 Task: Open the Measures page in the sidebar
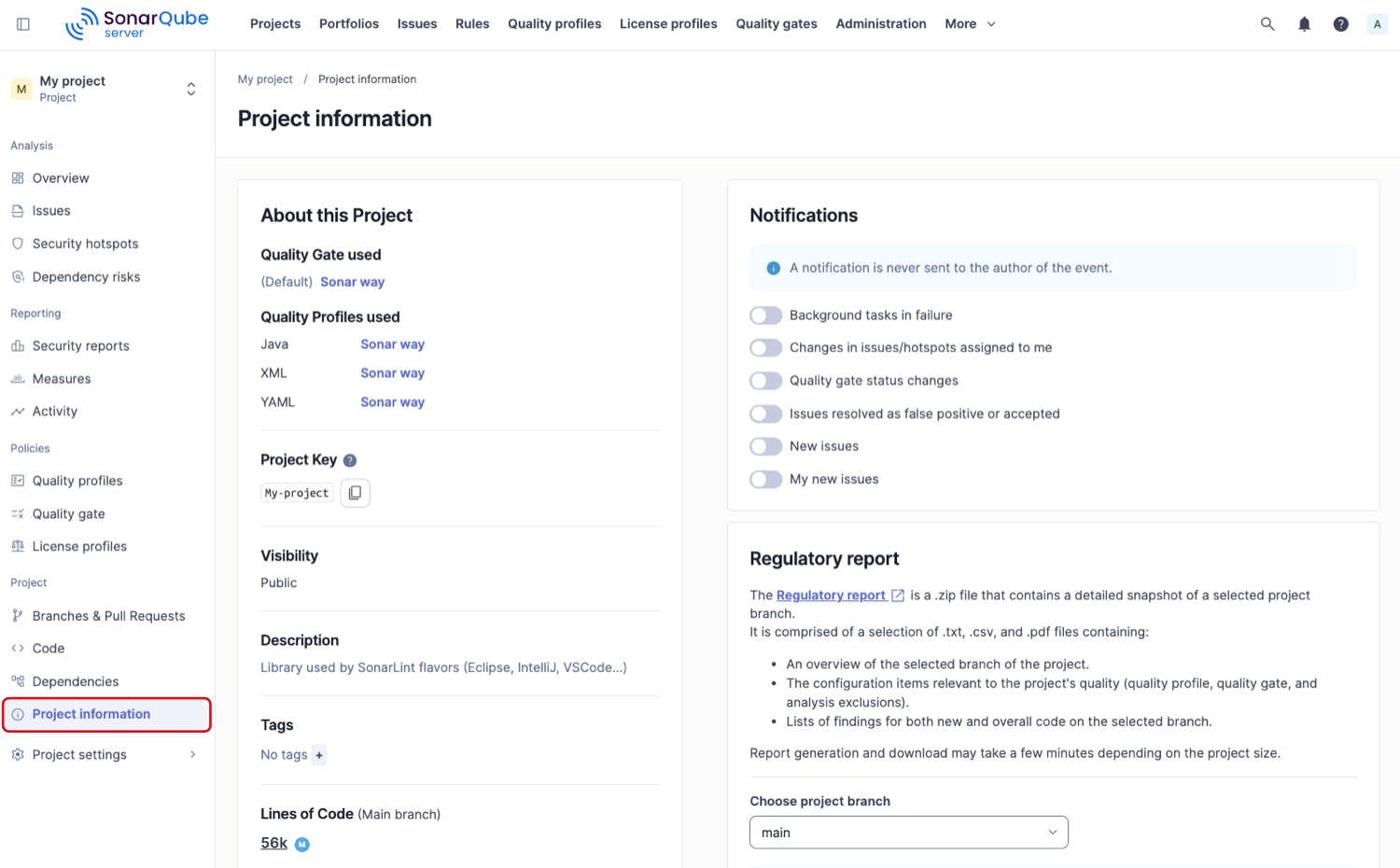pyautogui.click(x=63, y=378)
